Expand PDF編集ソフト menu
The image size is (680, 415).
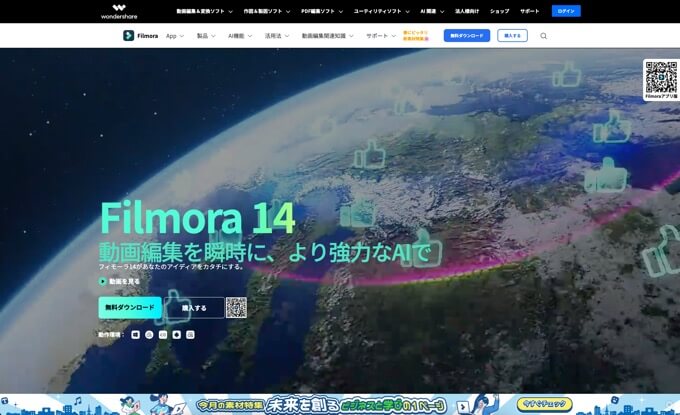[322, 11]
